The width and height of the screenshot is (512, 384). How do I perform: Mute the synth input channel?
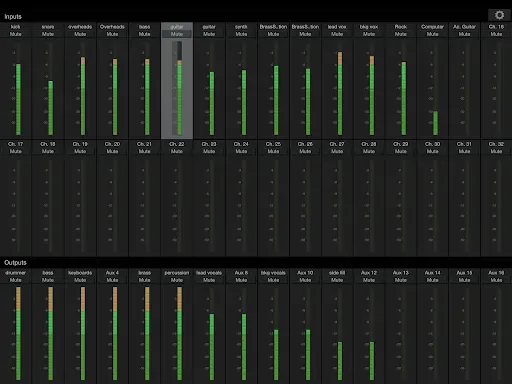(241, 34)
